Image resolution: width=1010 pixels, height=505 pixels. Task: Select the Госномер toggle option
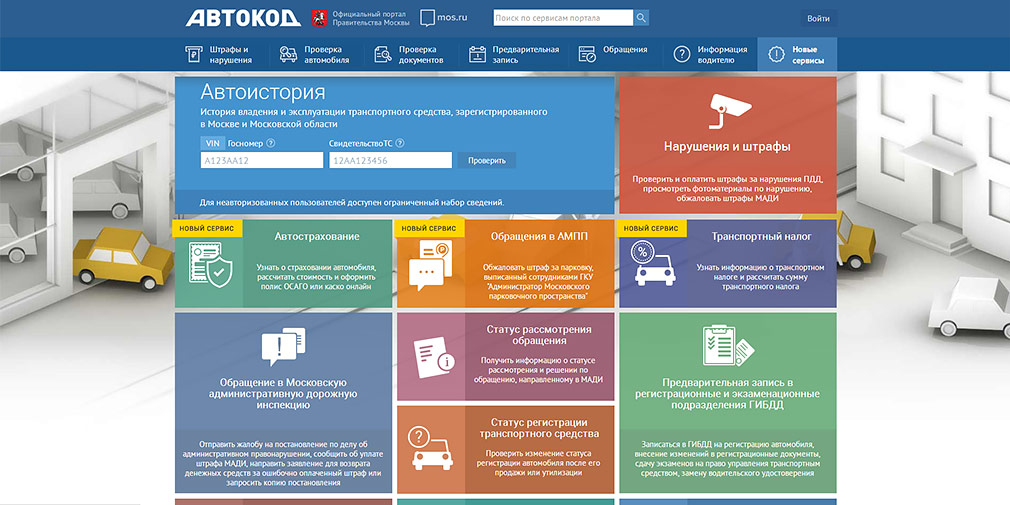(245, 144)
